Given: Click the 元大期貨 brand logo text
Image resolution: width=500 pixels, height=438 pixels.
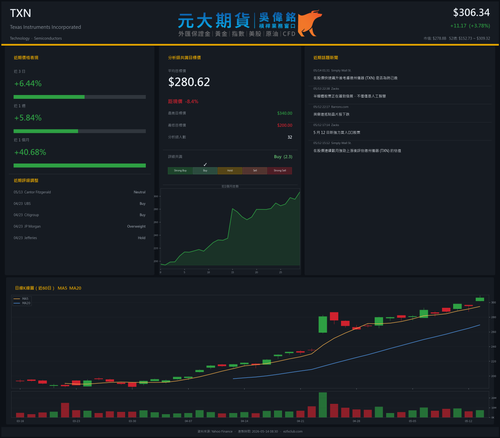Looking at the screenshot, I should (214, 21).
